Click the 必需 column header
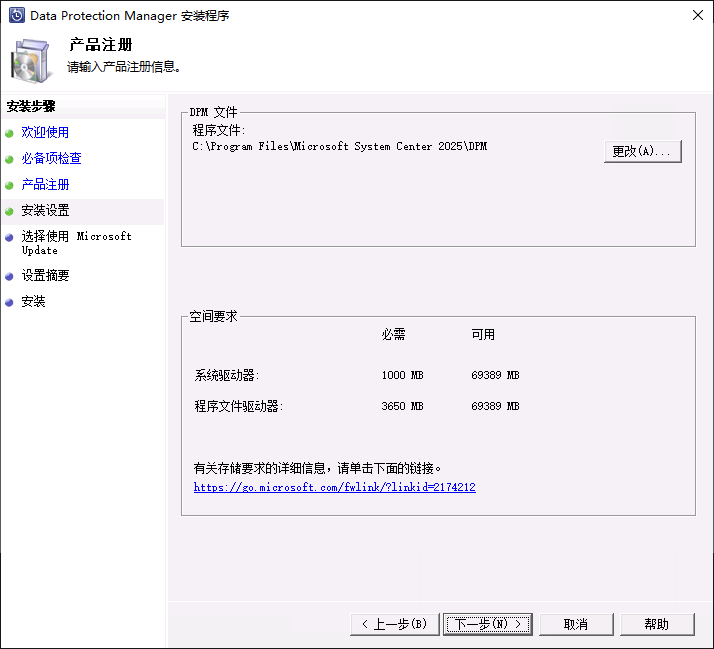 393,335
